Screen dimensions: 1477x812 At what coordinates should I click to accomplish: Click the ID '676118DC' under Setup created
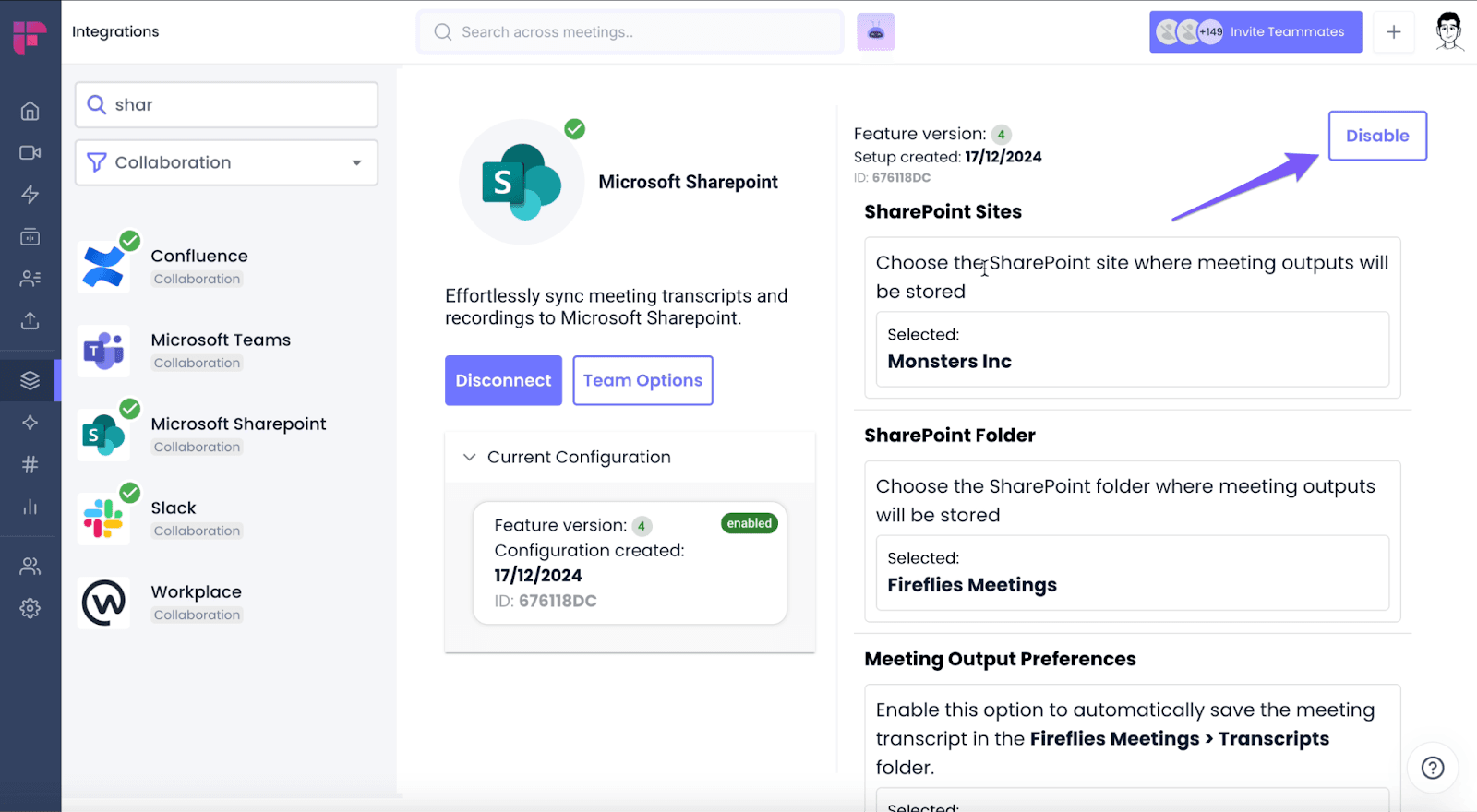901,177
